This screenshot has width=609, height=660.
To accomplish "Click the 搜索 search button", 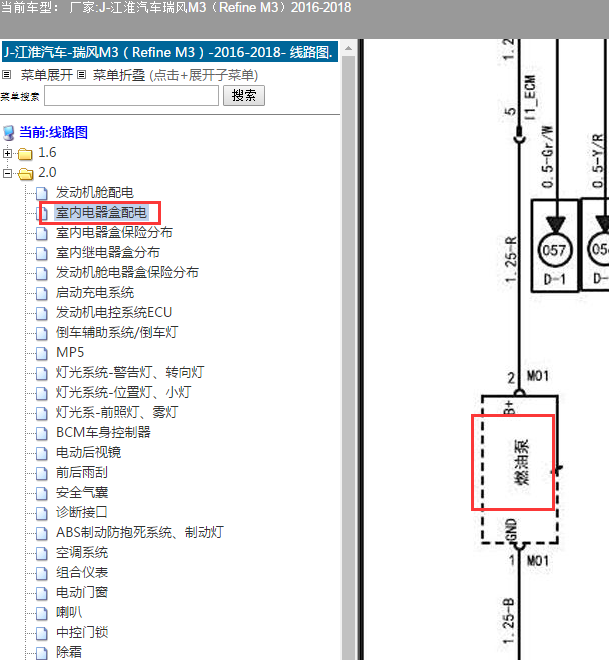I will tap(244, 96).
